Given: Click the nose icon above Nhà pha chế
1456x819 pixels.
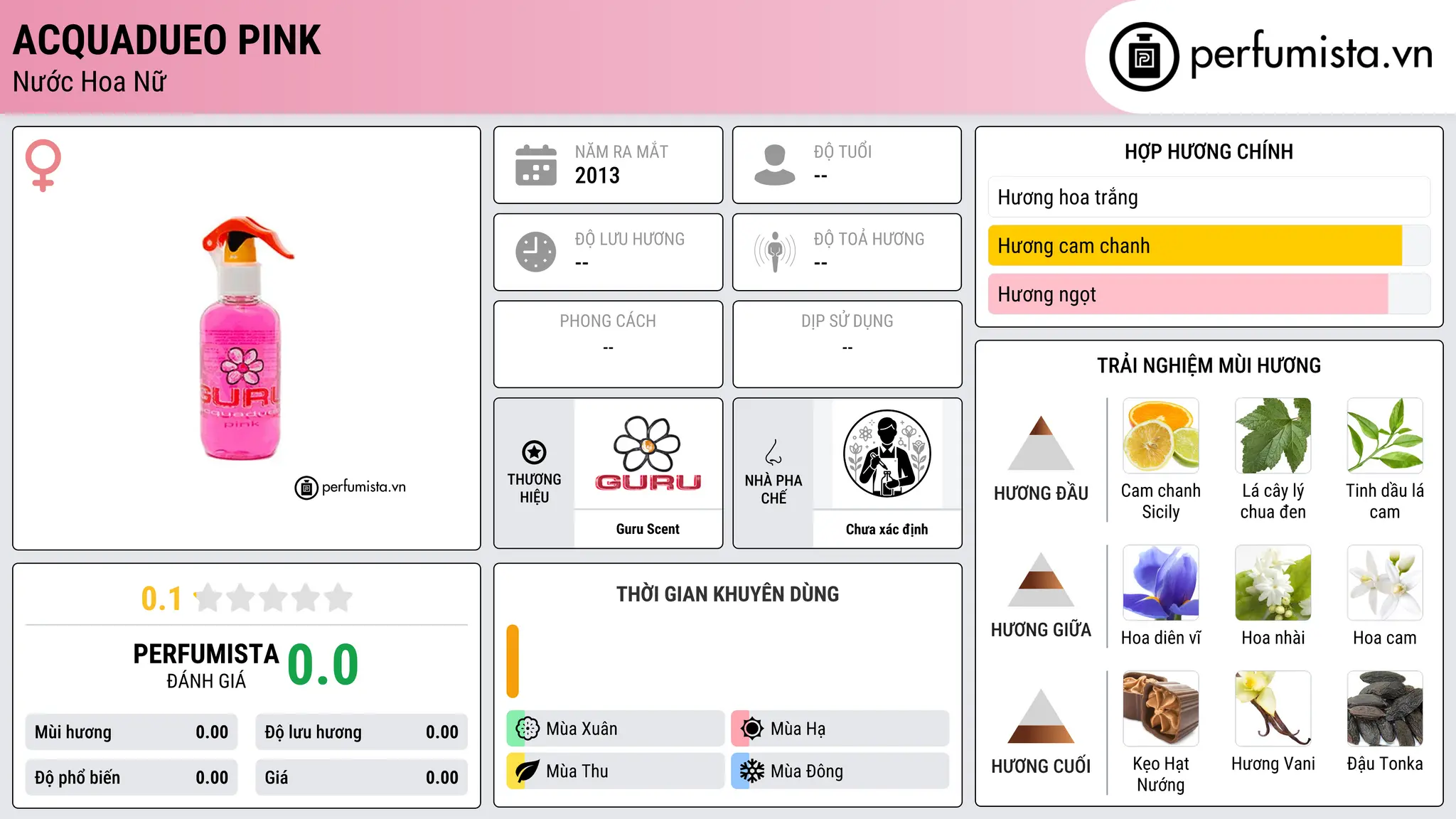Looking at the screenshot, I should point(773,452).
